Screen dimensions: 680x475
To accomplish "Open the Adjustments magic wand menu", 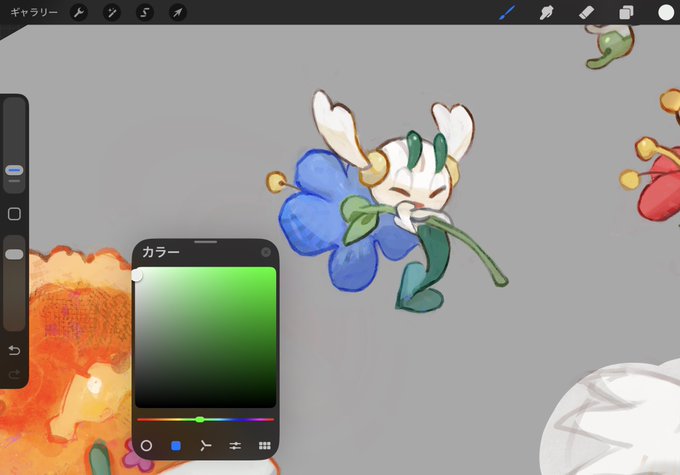I will coord(112,13).
